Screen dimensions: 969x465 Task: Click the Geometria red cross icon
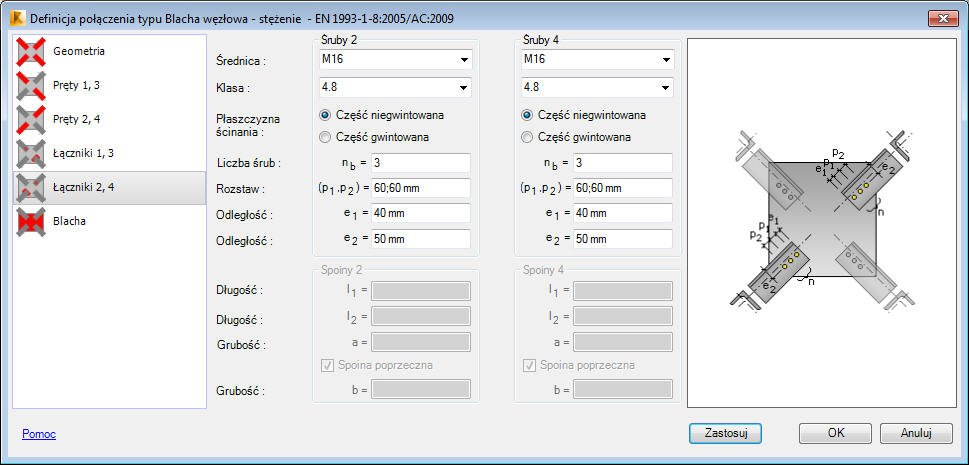click(x=31, y=51)
